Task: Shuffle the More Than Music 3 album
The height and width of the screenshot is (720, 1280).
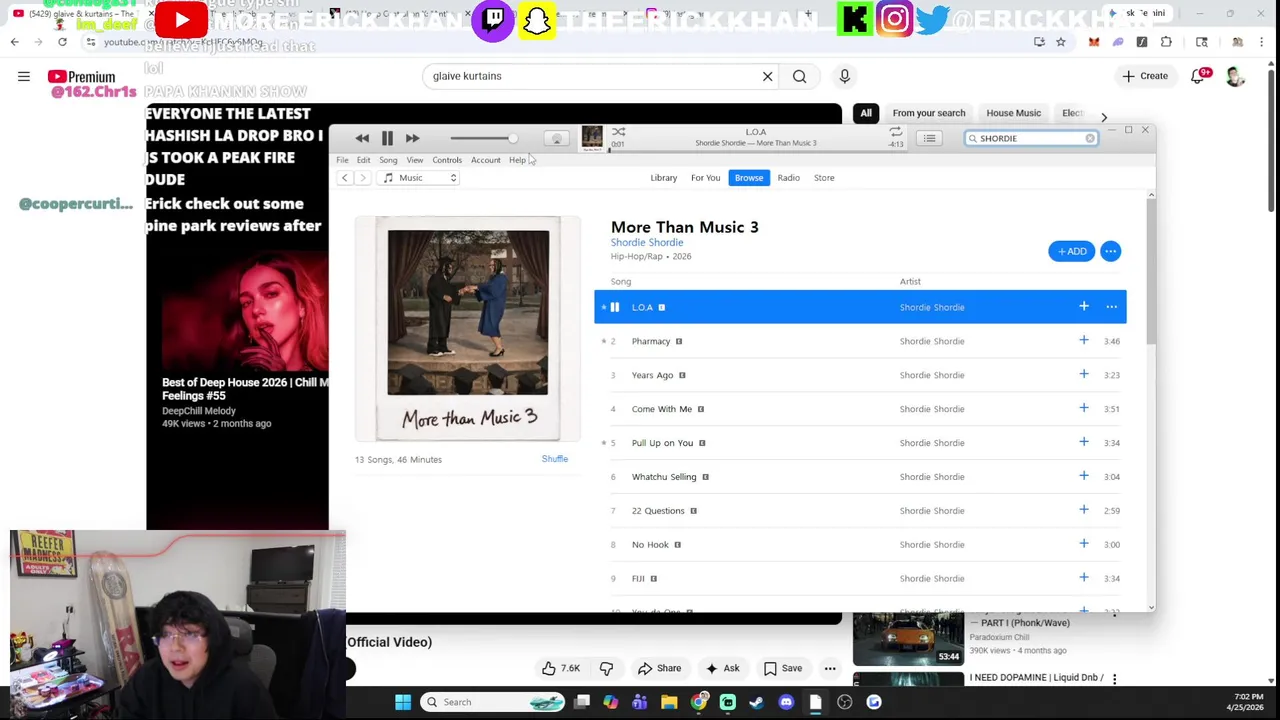Action: pos(555,459)
